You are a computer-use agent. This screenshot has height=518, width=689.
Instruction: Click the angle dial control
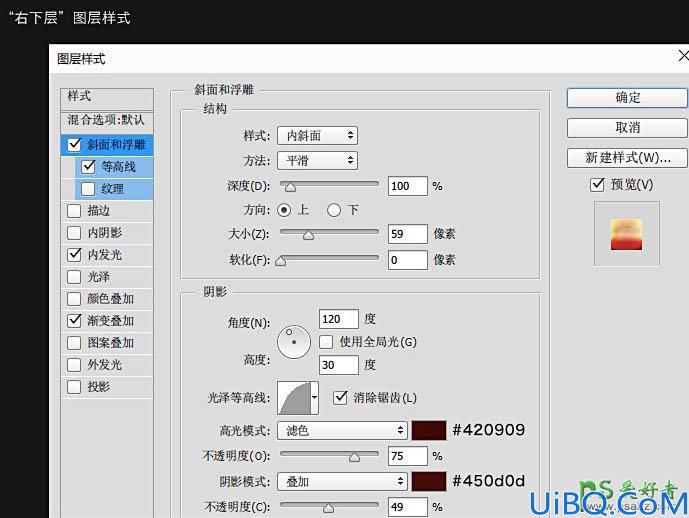[294, 342]
